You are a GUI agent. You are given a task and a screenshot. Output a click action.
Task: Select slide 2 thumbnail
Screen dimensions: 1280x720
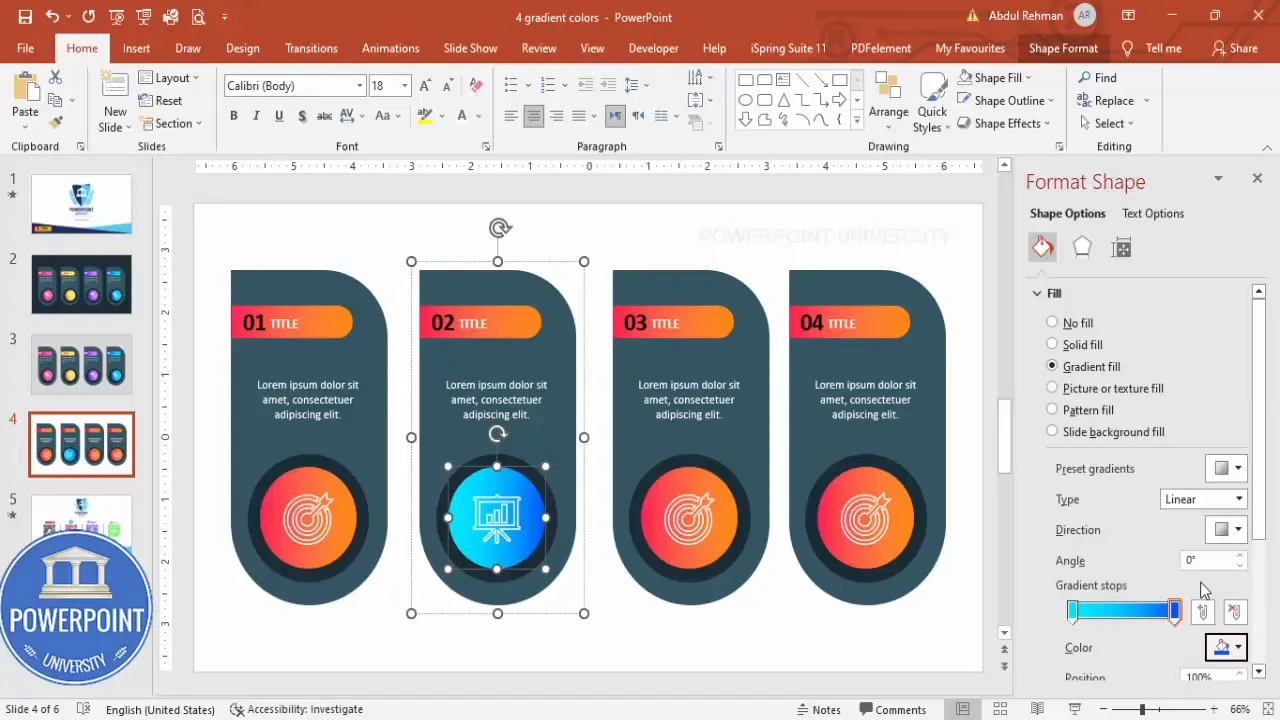click(x=81, y=284)
